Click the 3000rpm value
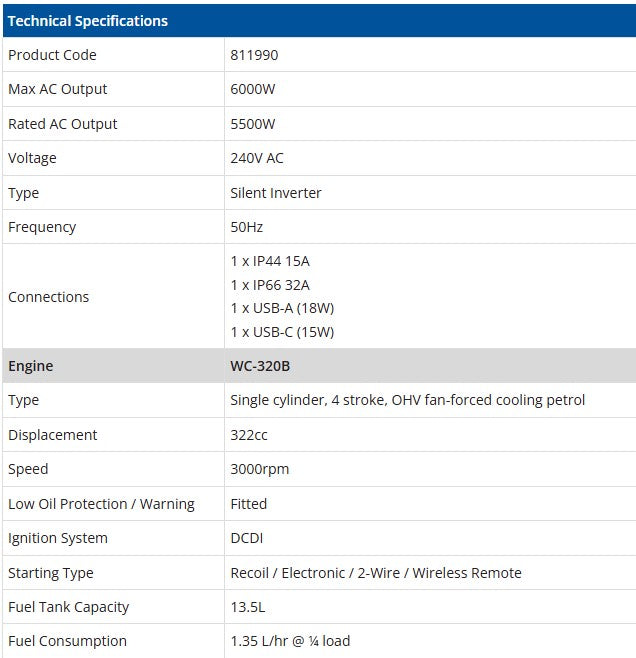 pyautogui.click(x=259, y=469)
